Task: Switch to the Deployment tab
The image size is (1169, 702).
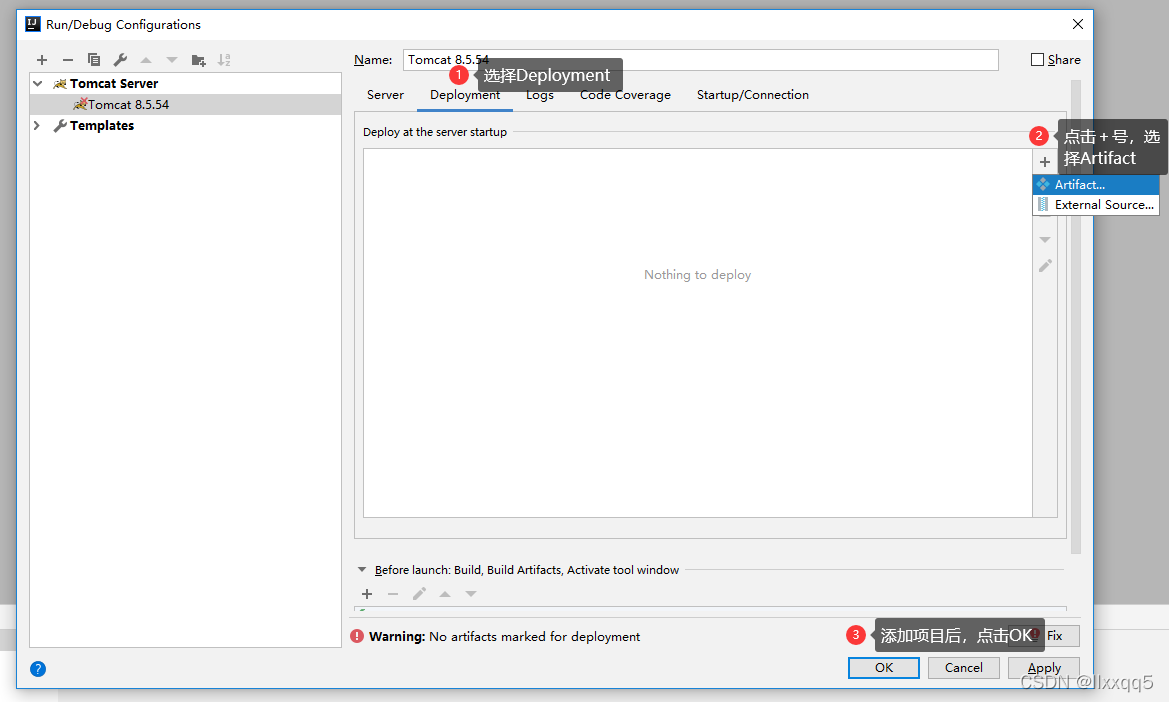Action: tap(465, 95)
